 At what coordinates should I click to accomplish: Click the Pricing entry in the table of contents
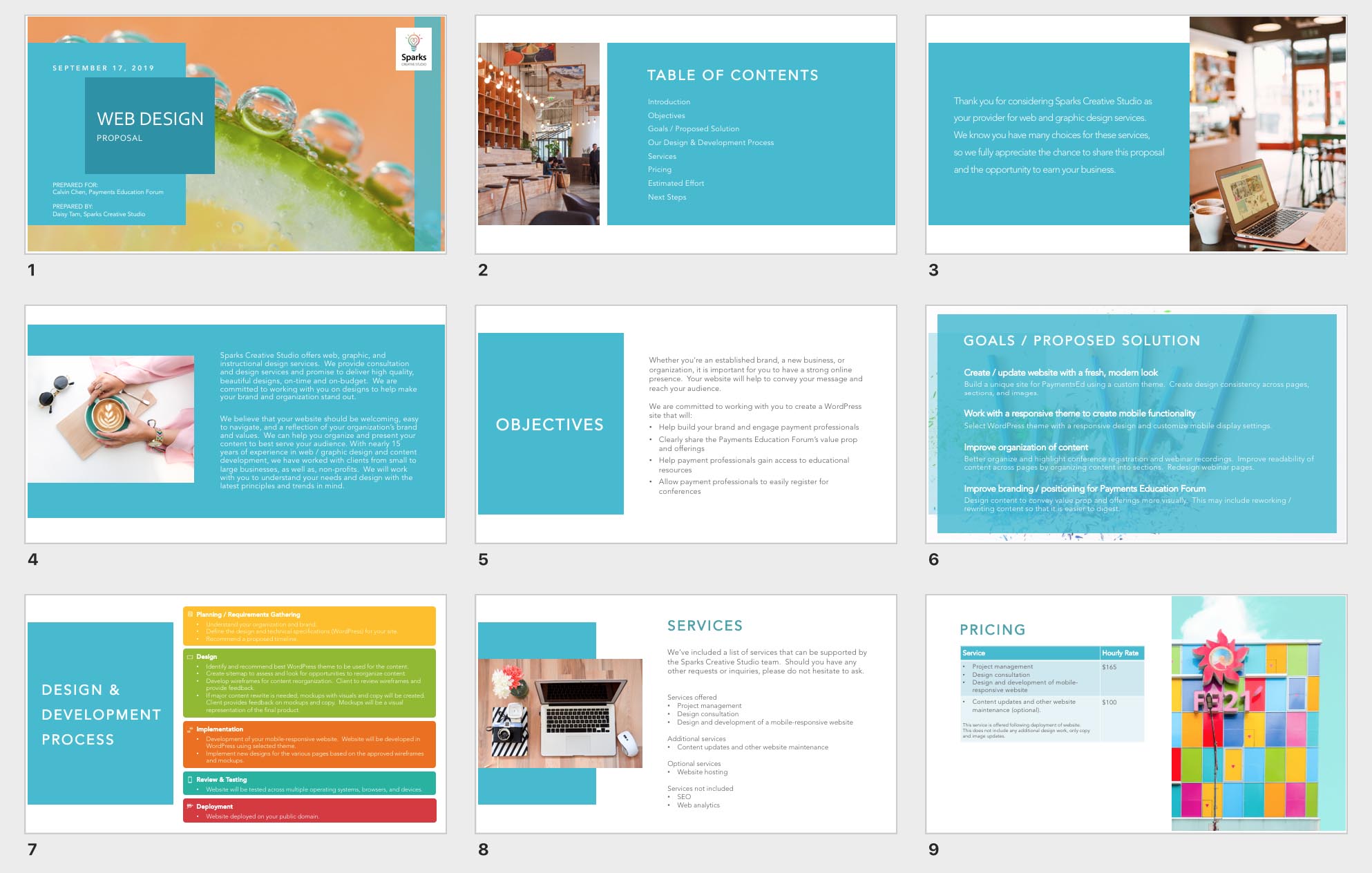coord(659,170)
